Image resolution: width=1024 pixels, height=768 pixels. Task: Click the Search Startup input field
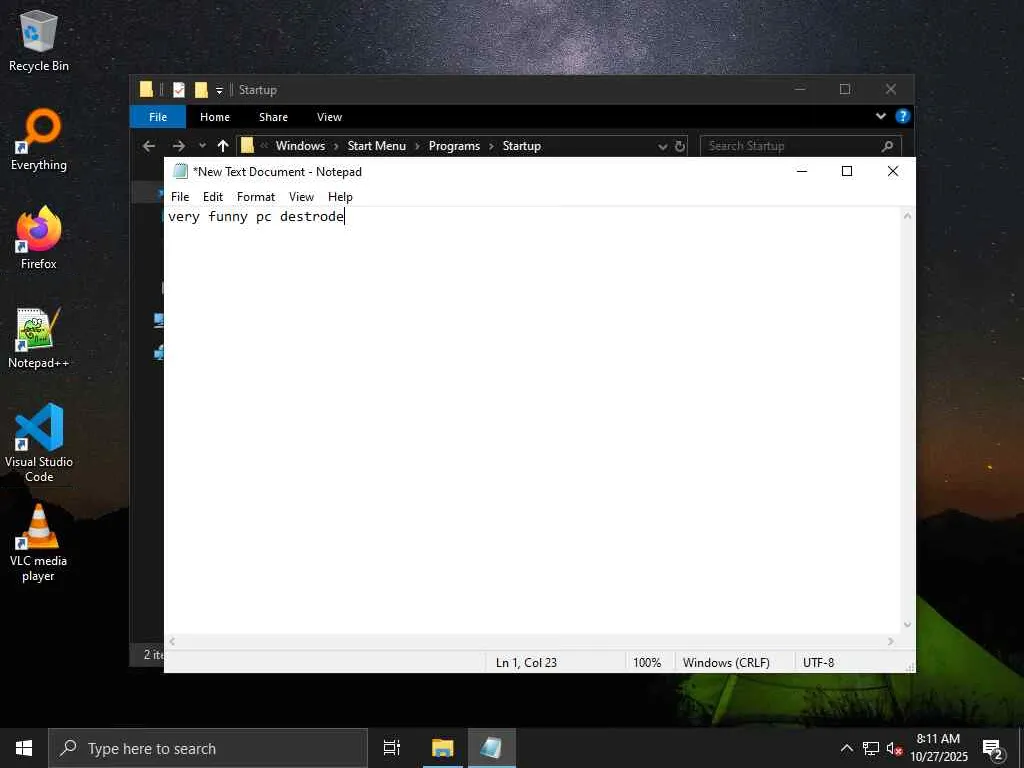[x=792, y=146]
